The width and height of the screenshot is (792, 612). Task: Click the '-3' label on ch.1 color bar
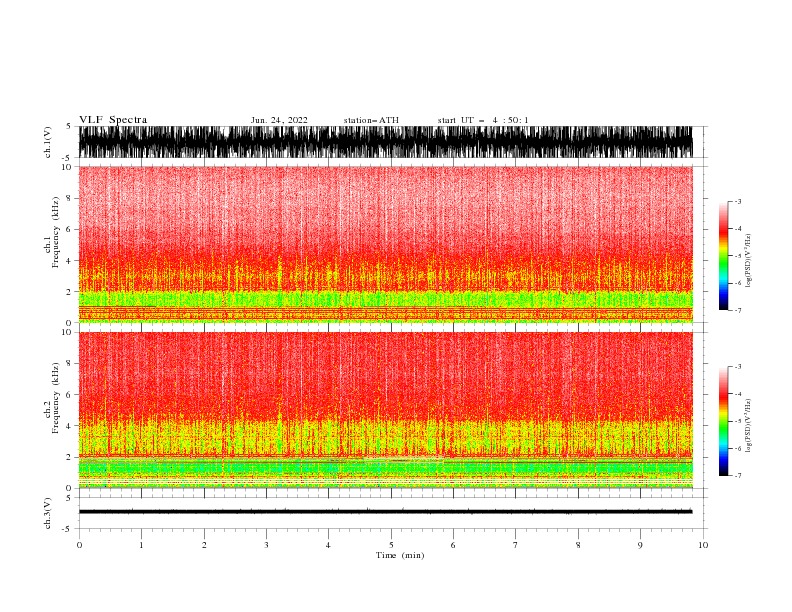click(x=737, y=201)
